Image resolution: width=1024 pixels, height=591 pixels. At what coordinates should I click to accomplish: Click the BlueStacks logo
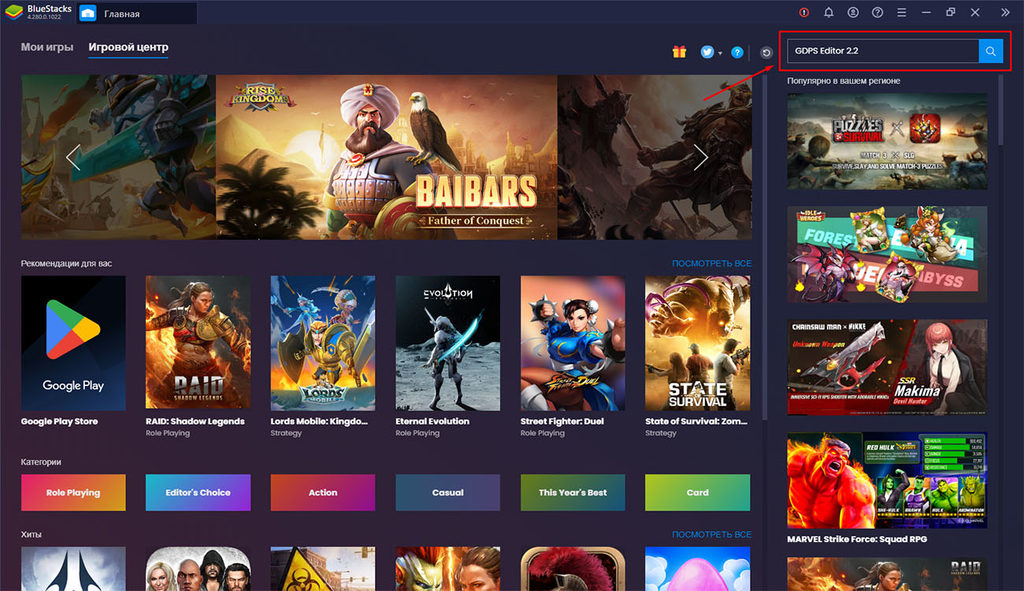(x=14, y=12)
